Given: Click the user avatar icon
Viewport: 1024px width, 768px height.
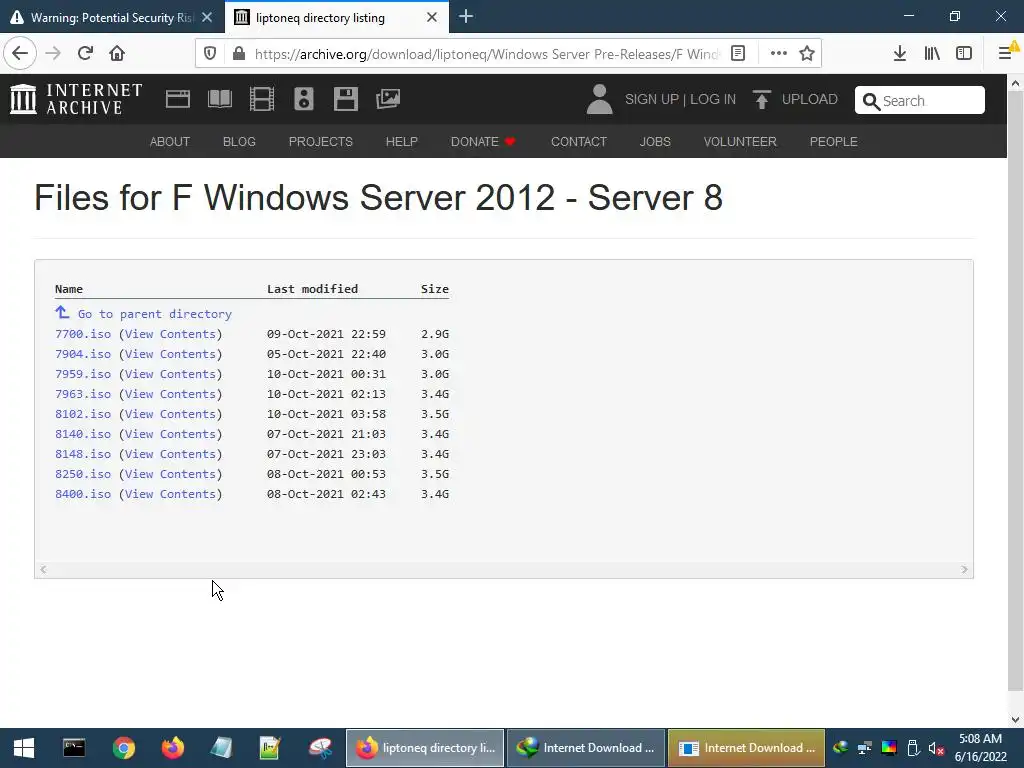Looking at the screenshot, I should pyautogui.click(x=600, y=99).
